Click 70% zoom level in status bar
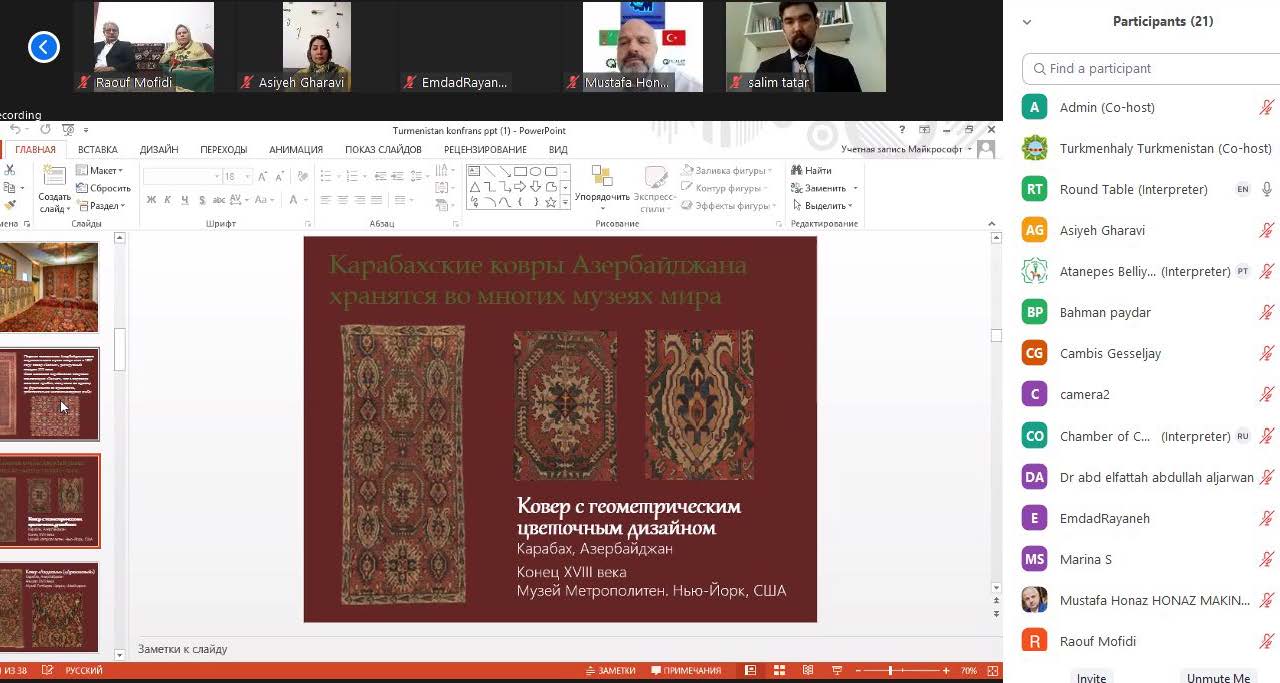This screenshot has height=683, width=1280. pyautogui.click(x=969, y=670)
